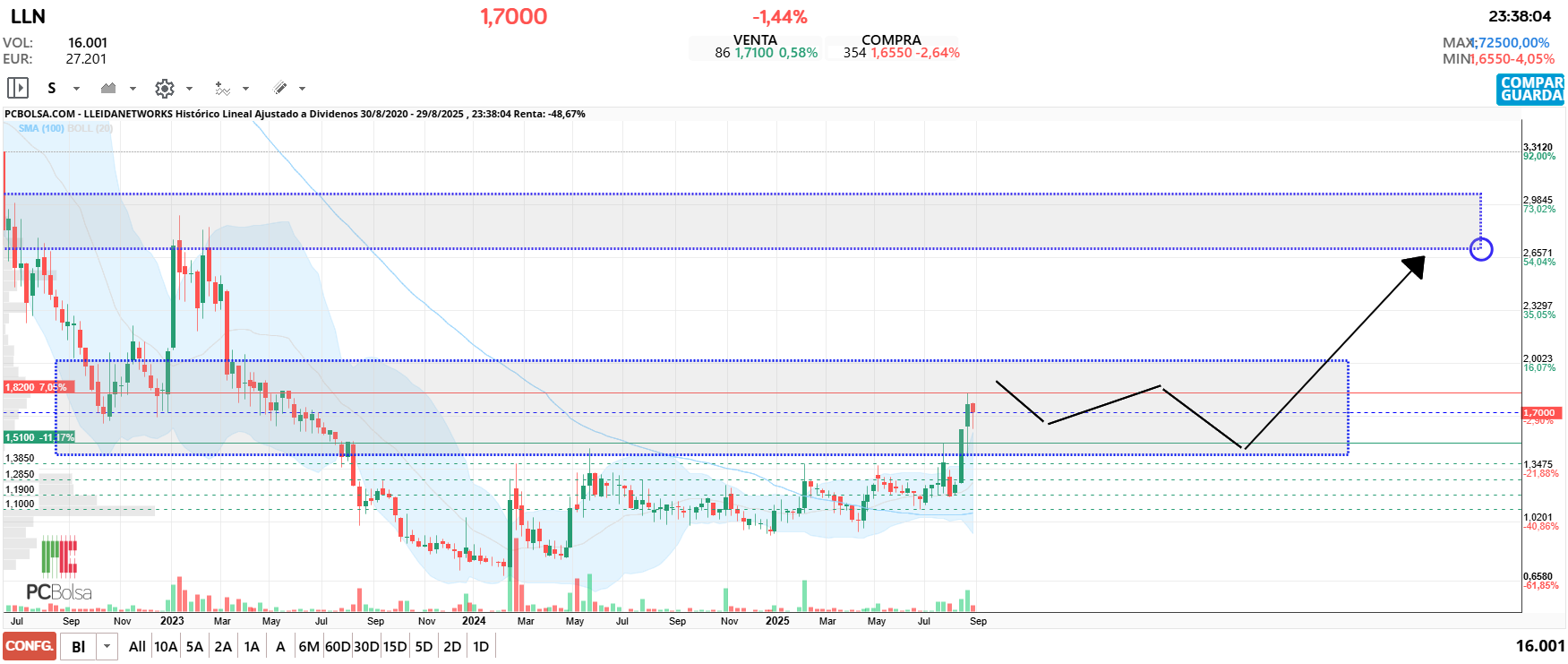This screenshot has width=1568, height=664.
Task: Select the 2A time range tab
Action: point(223,646)
